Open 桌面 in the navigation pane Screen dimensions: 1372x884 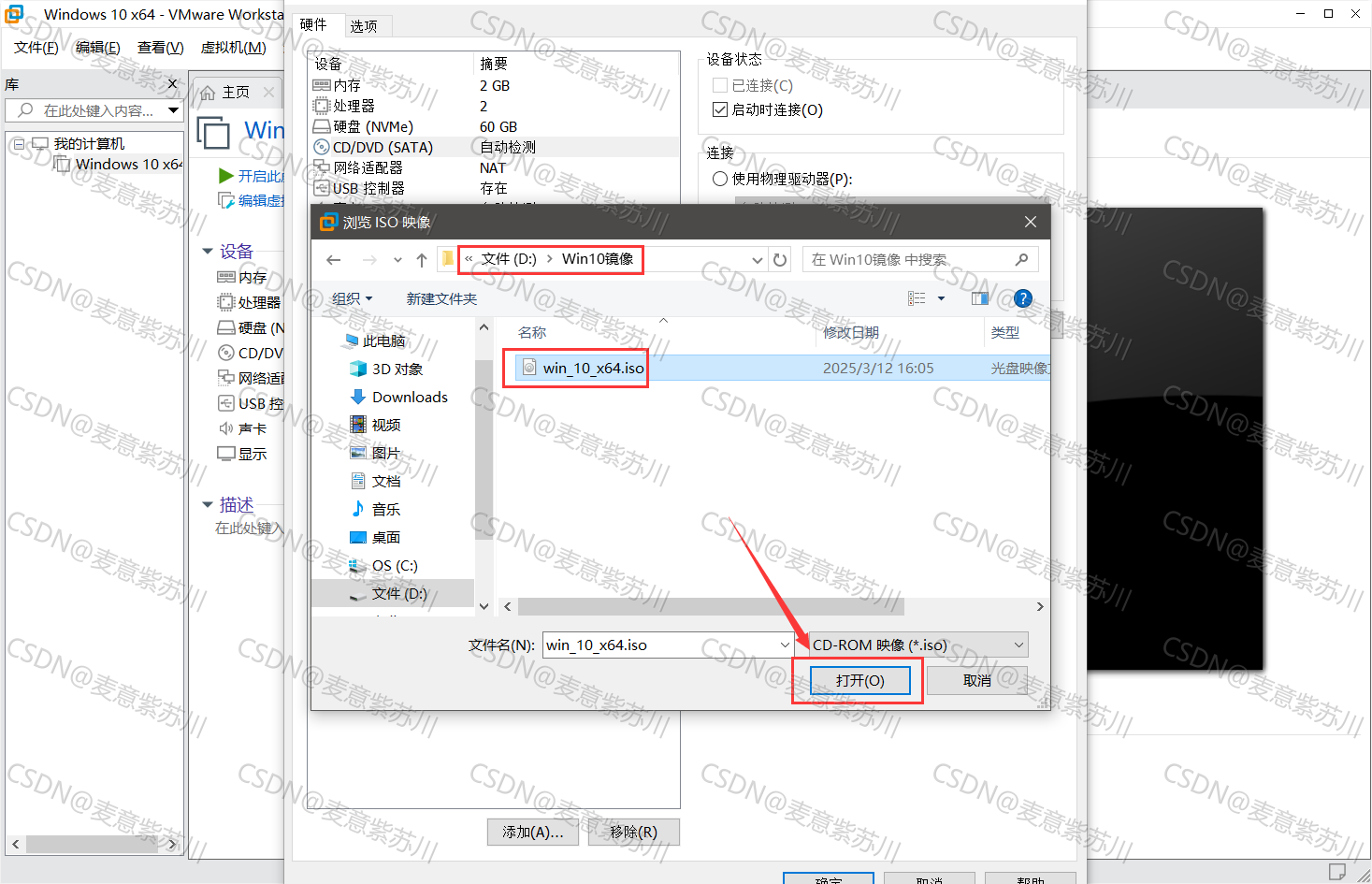click(376, 537)
